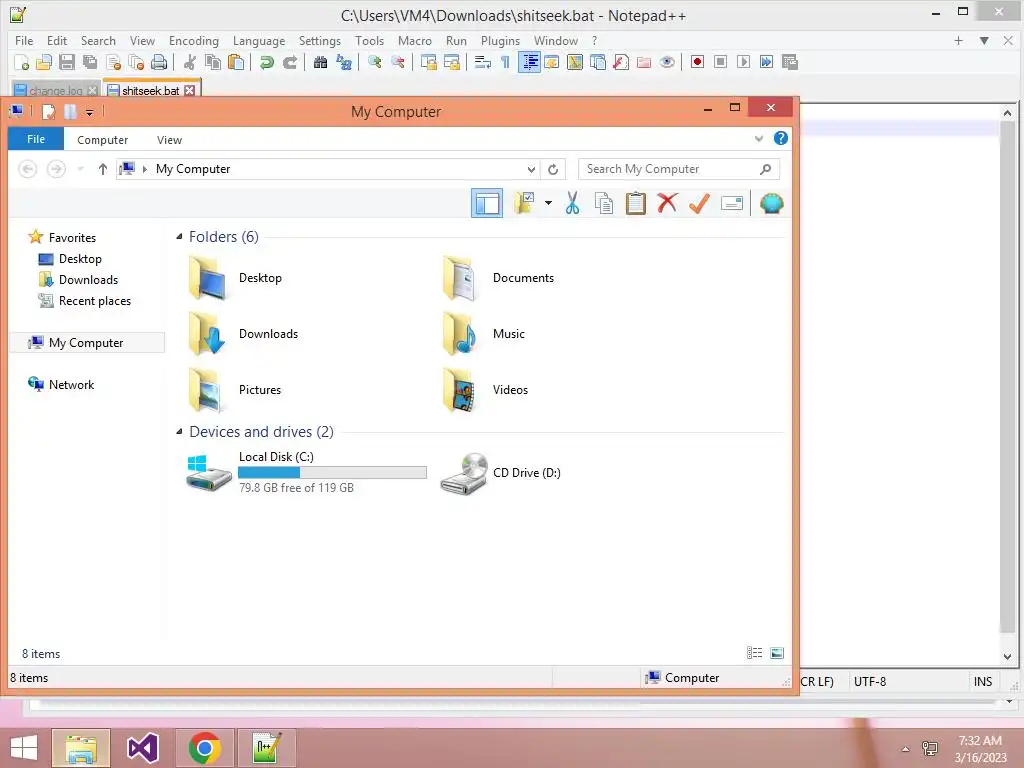Toggle Show All Characters pilcrow icon
The height and width of the screenshot is (768, 1024).
[505, 62]
